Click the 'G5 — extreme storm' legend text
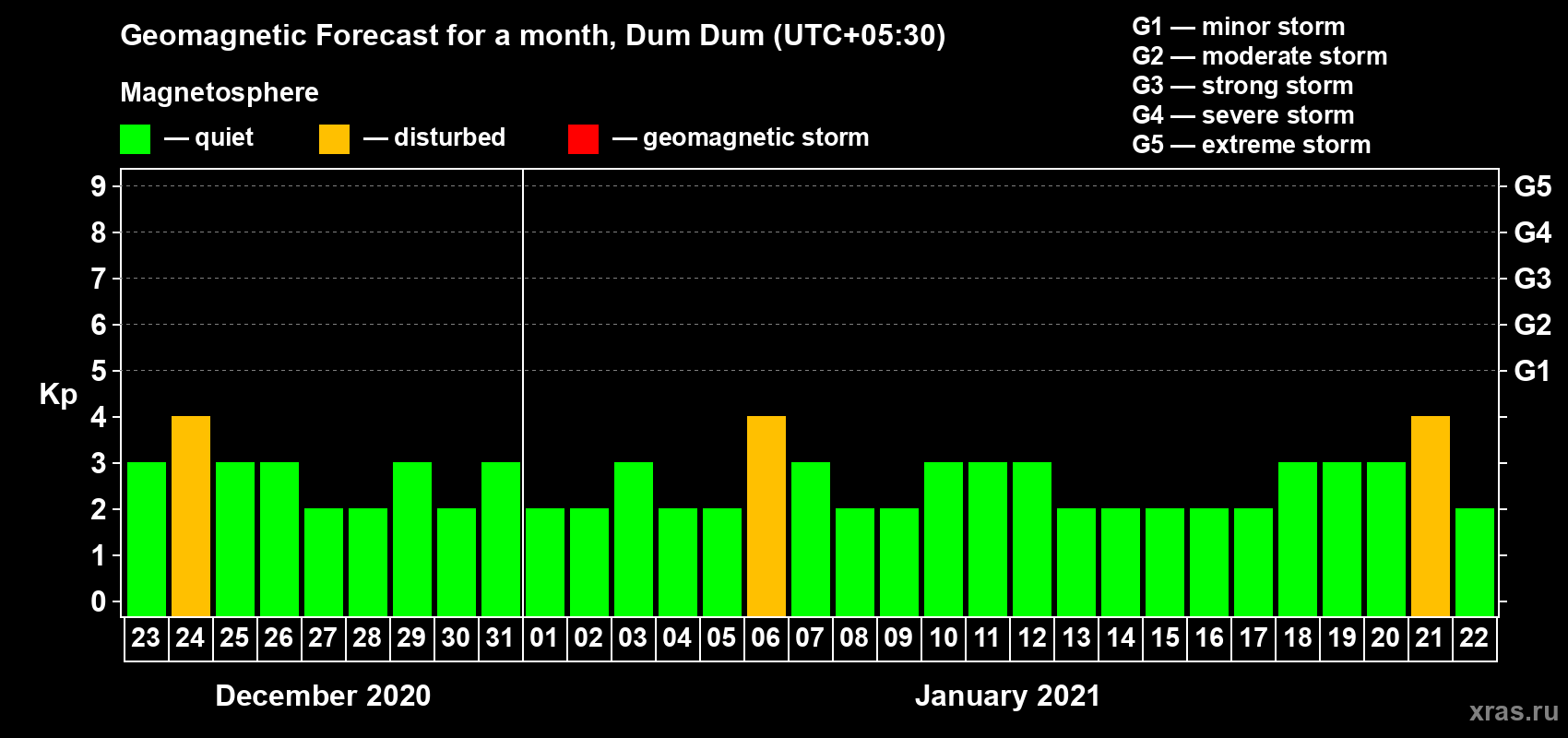Viewport: 1568px width, 738px height. point(1252,145)
